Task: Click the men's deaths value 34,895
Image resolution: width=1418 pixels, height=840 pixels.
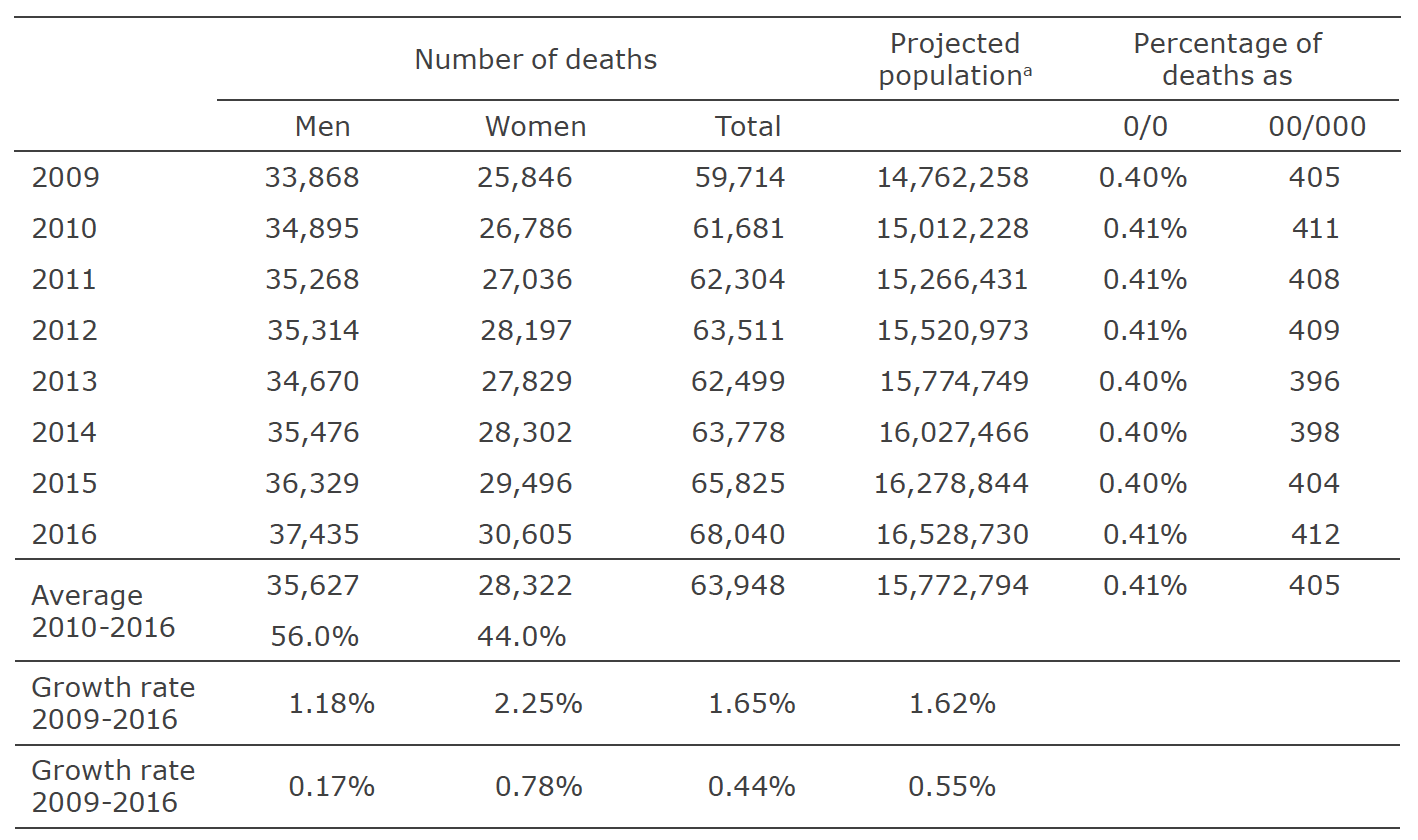Action: pos(313,229)
